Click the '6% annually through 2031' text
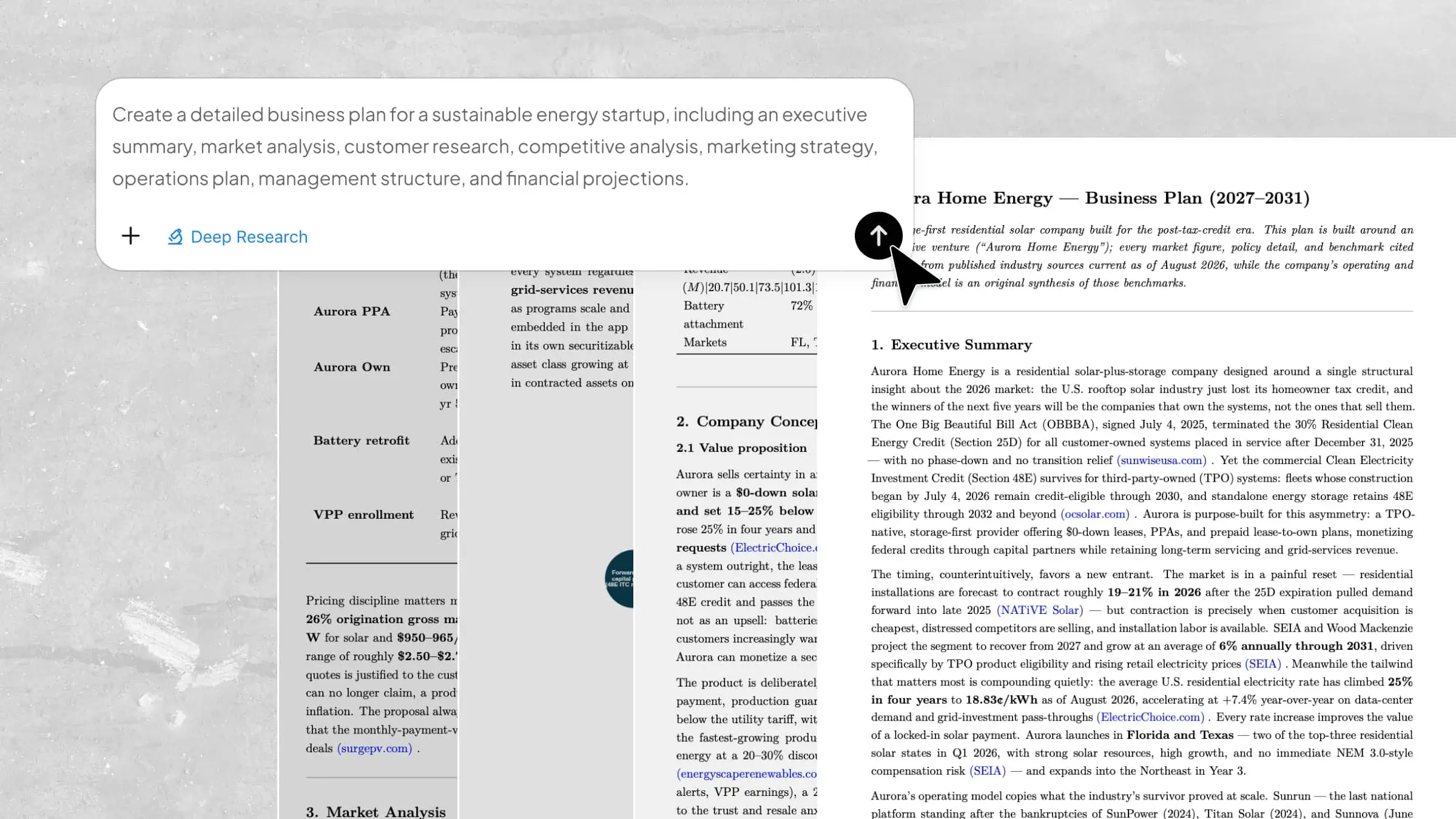The height and width of the screenshot is (819, 1456). pos(1296,646)
